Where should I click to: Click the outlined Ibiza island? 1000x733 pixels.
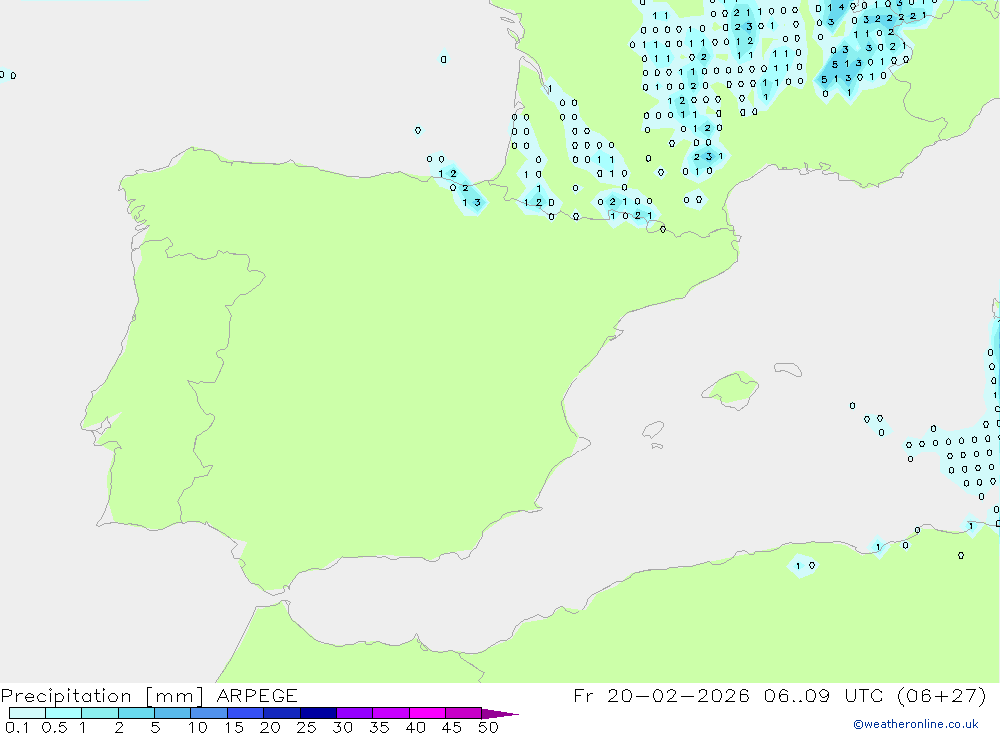click(x=653, y=430)
